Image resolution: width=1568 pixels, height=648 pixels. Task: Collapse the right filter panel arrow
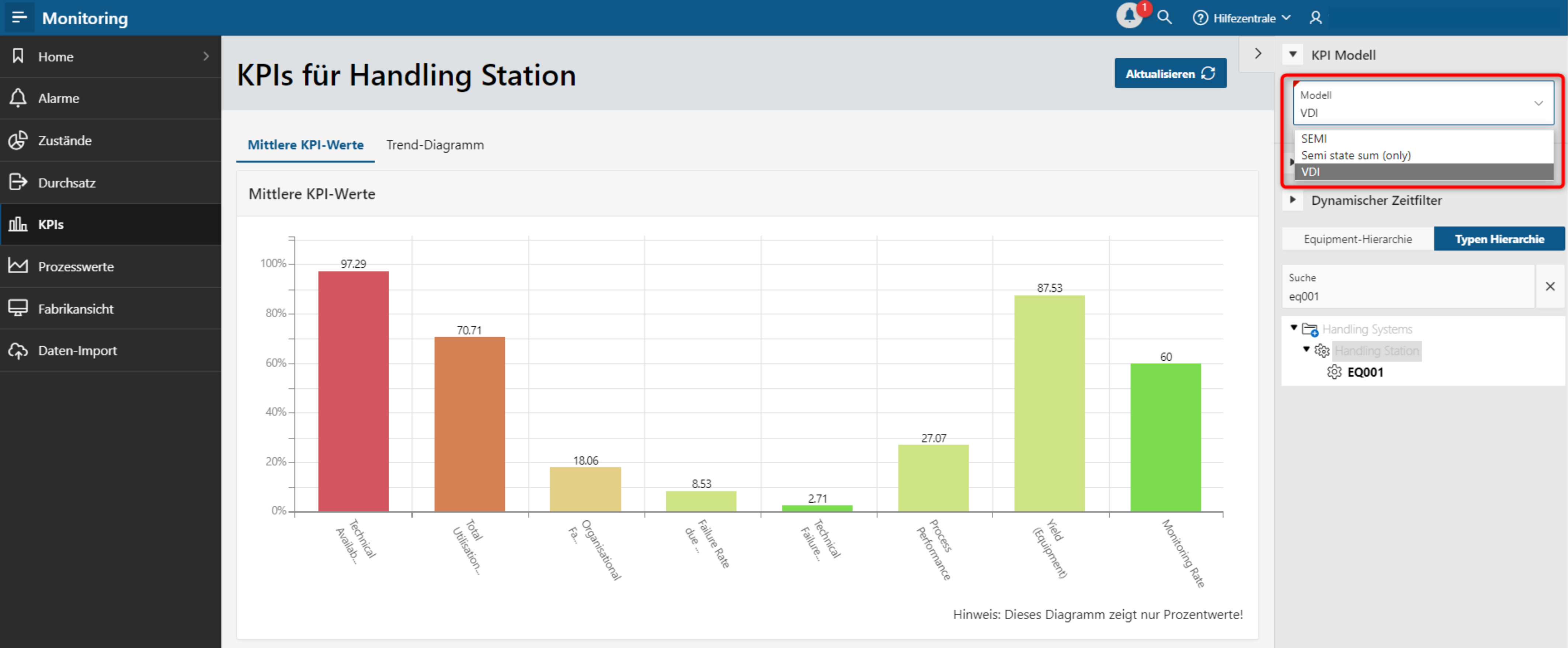pyautogui.click(x=1258, y=53)
